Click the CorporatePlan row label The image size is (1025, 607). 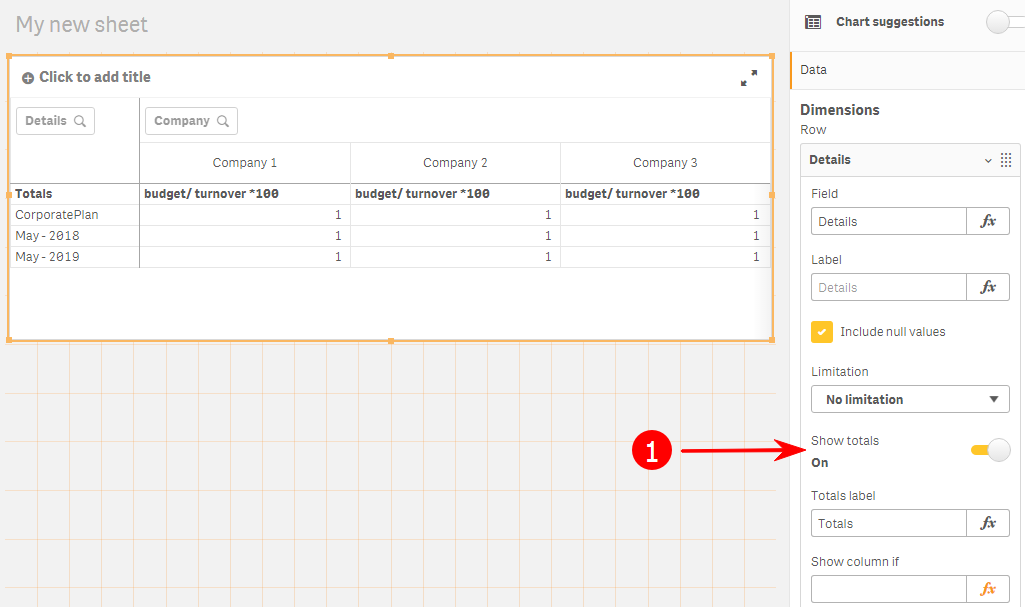pyautogui.click(x=57, y=215)
